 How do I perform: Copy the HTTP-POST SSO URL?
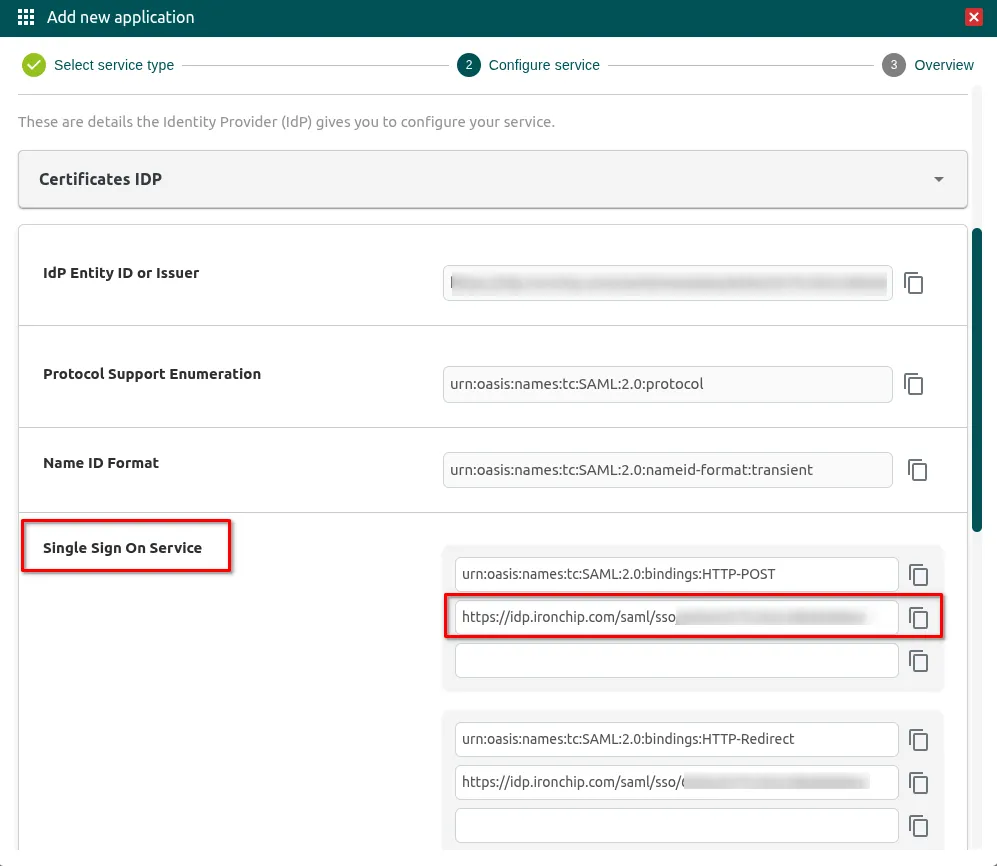919,617
